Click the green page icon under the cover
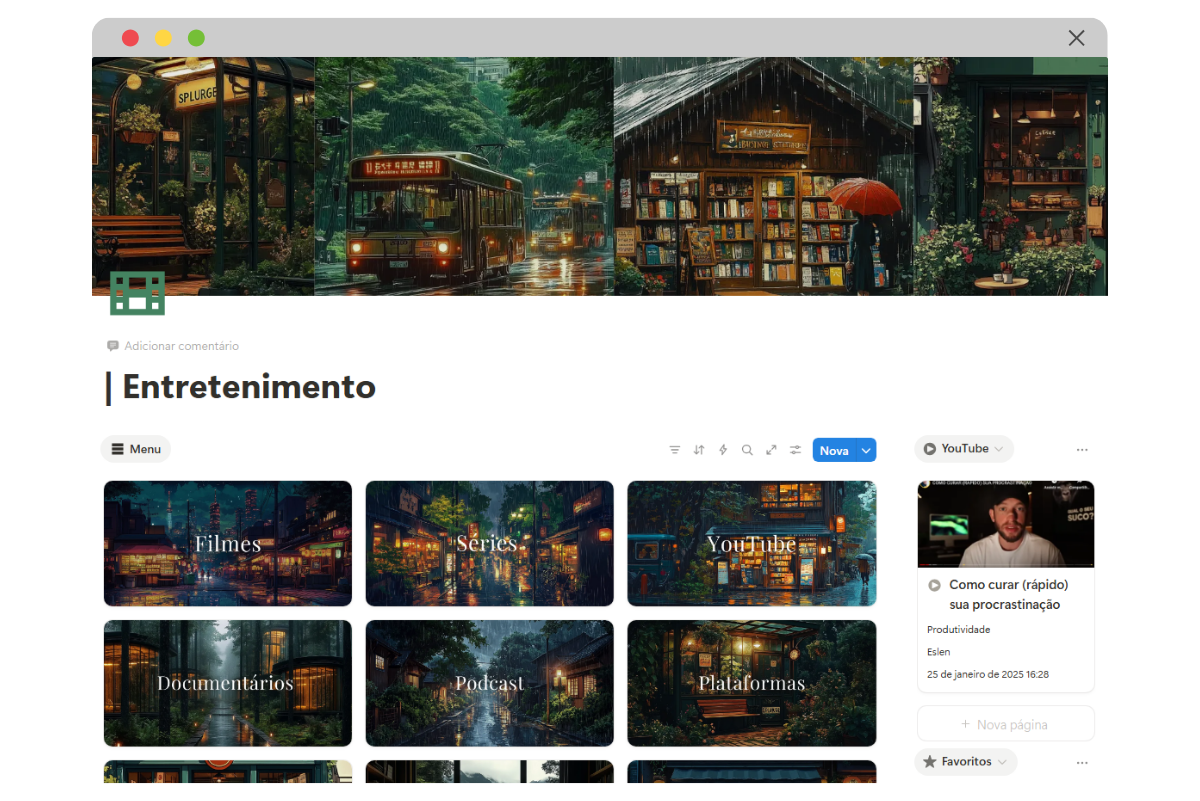Viewport: 1200px width, 801px height. pyautogui.click(x=137, y=292)
